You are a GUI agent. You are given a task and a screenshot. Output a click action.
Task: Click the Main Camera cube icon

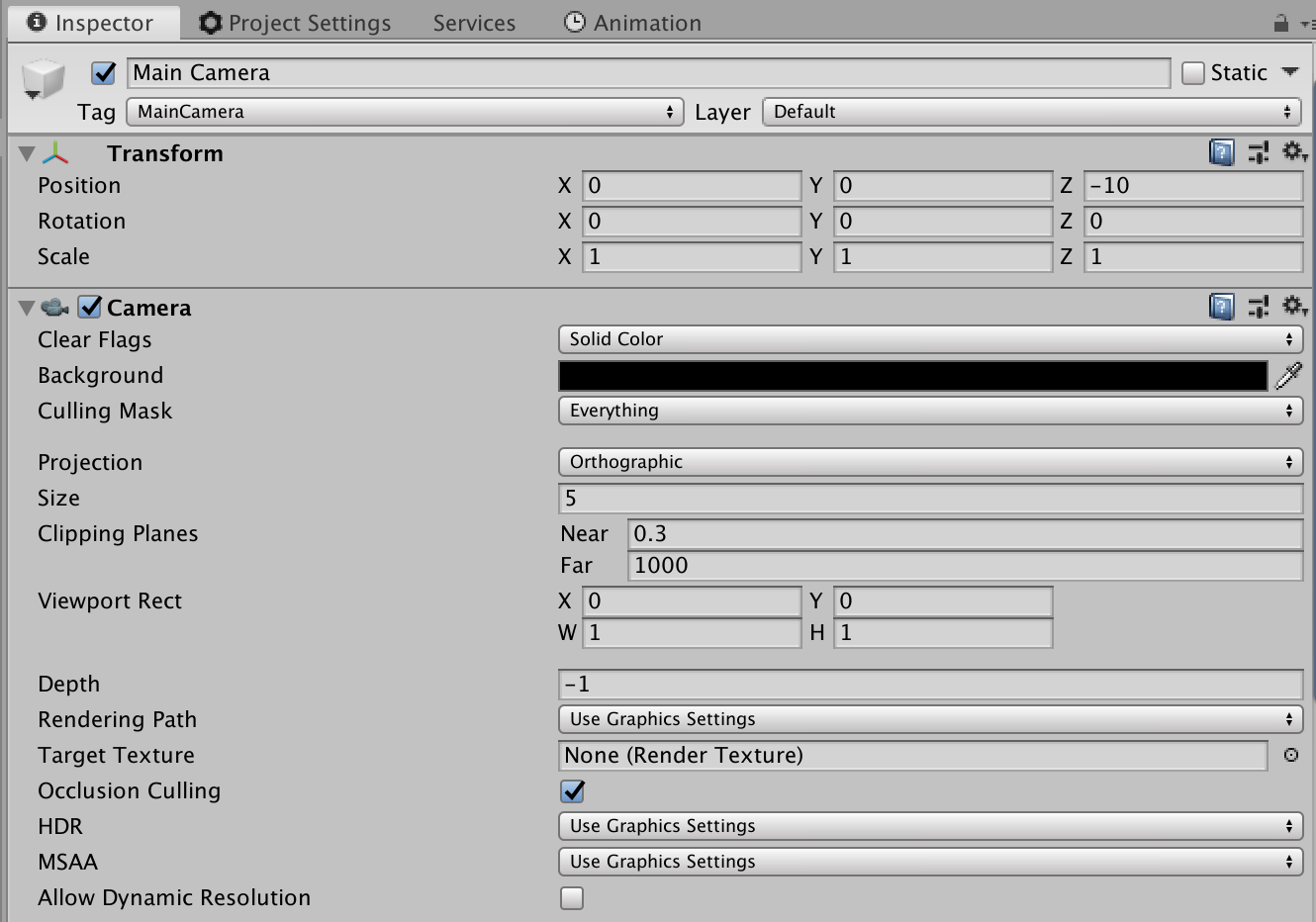(x=42, y=71)
